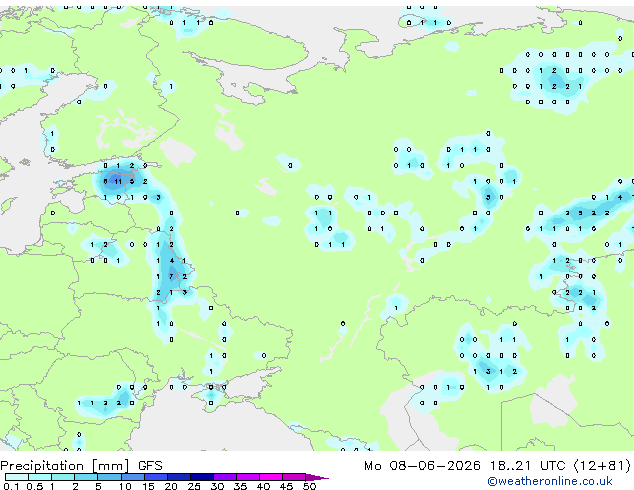The height and width of the screenshot is (490, 634).
Task: Select the 10–15 mm legend swatch
Action: (x=133, y=477)
